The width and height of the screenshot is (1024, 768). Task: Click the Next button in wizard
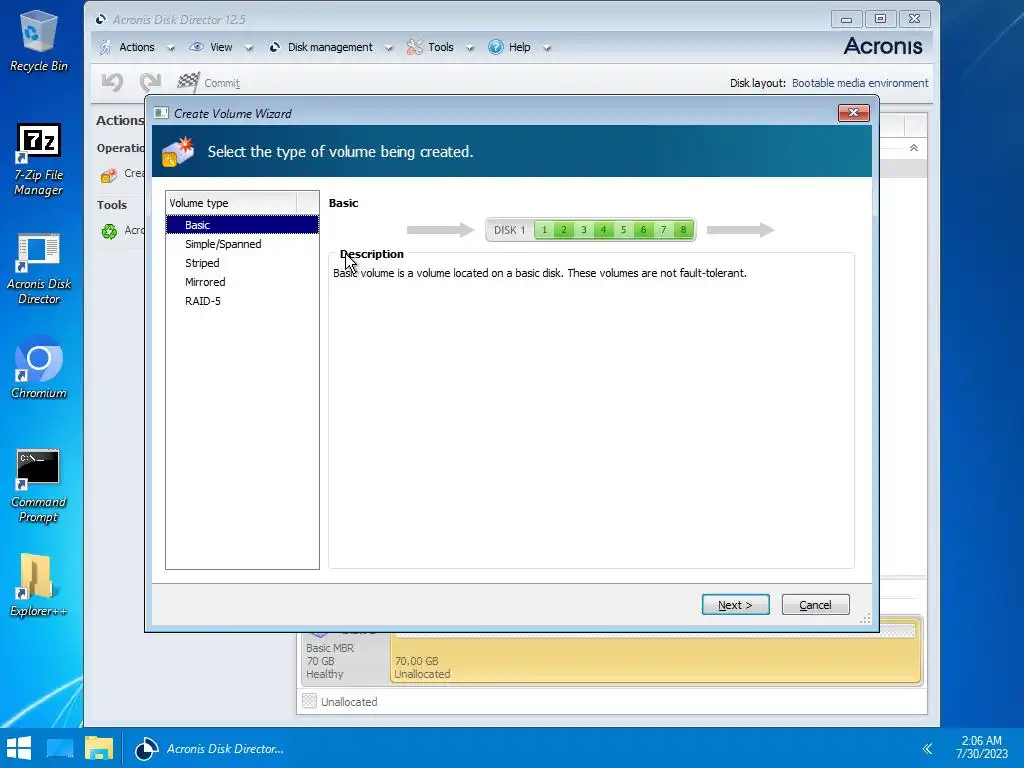[x=735, y=605]
